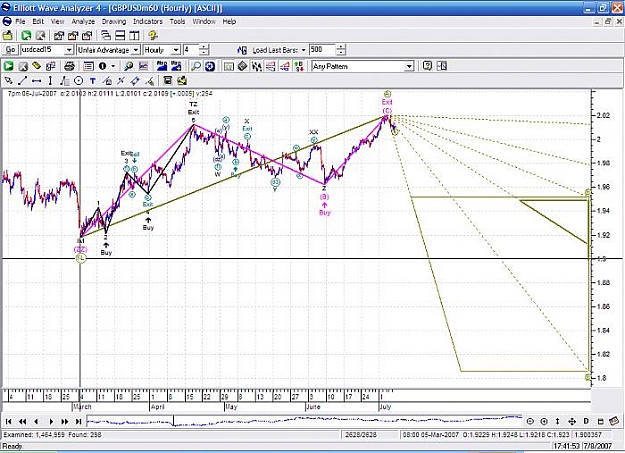Click the Load Last Bars 500 field
Viewport: 625px width, 453px height.
[x=322, y=50]
